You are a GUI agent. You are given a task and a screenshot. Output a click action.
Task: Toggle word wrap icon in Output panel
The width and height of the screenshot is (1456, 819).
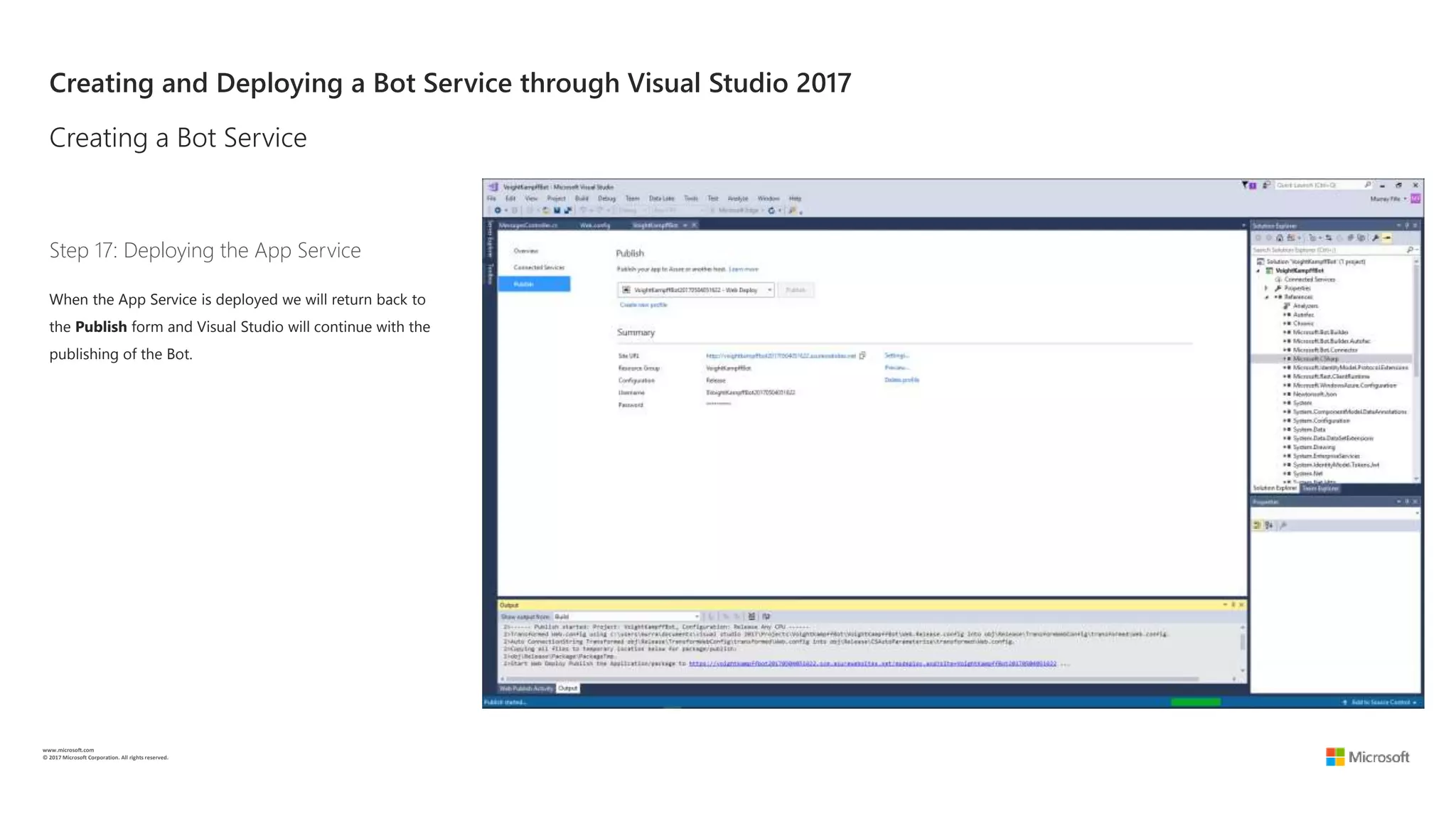tap(766, 616)
